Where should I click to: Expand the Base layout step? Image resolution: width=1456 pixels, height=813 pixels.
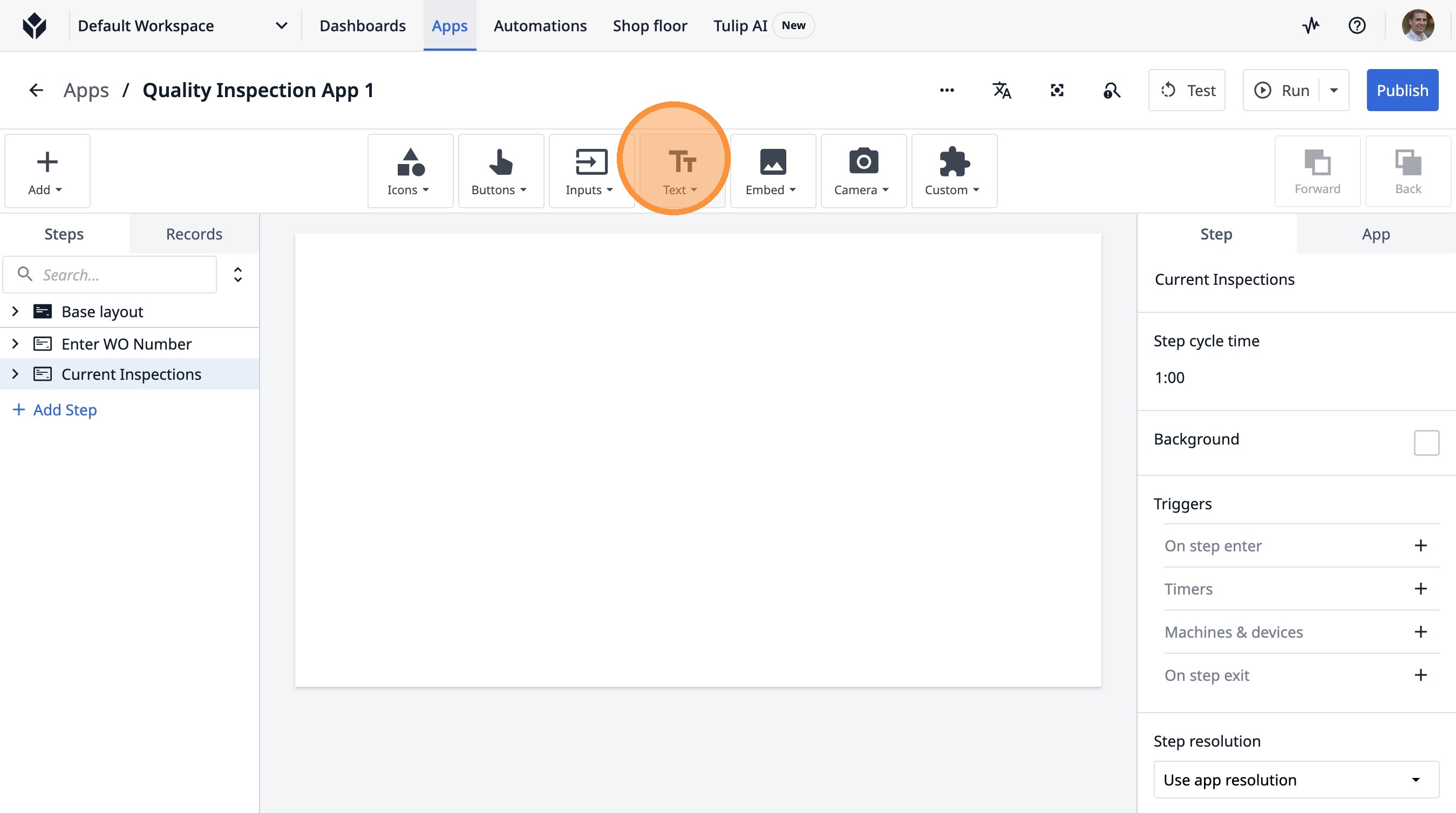(x=15, y=311)
